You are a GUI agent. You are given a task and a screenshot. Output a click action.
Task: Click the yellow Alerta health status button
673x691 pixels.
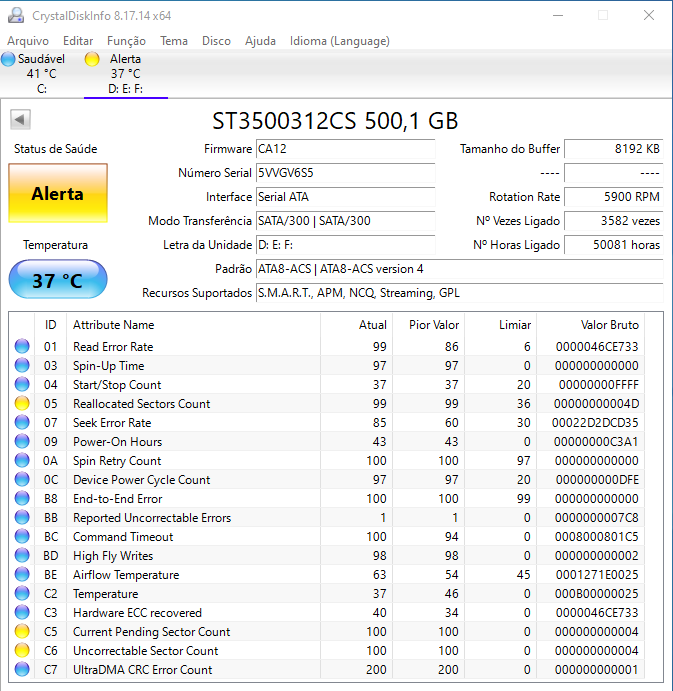tap(58, 193)
